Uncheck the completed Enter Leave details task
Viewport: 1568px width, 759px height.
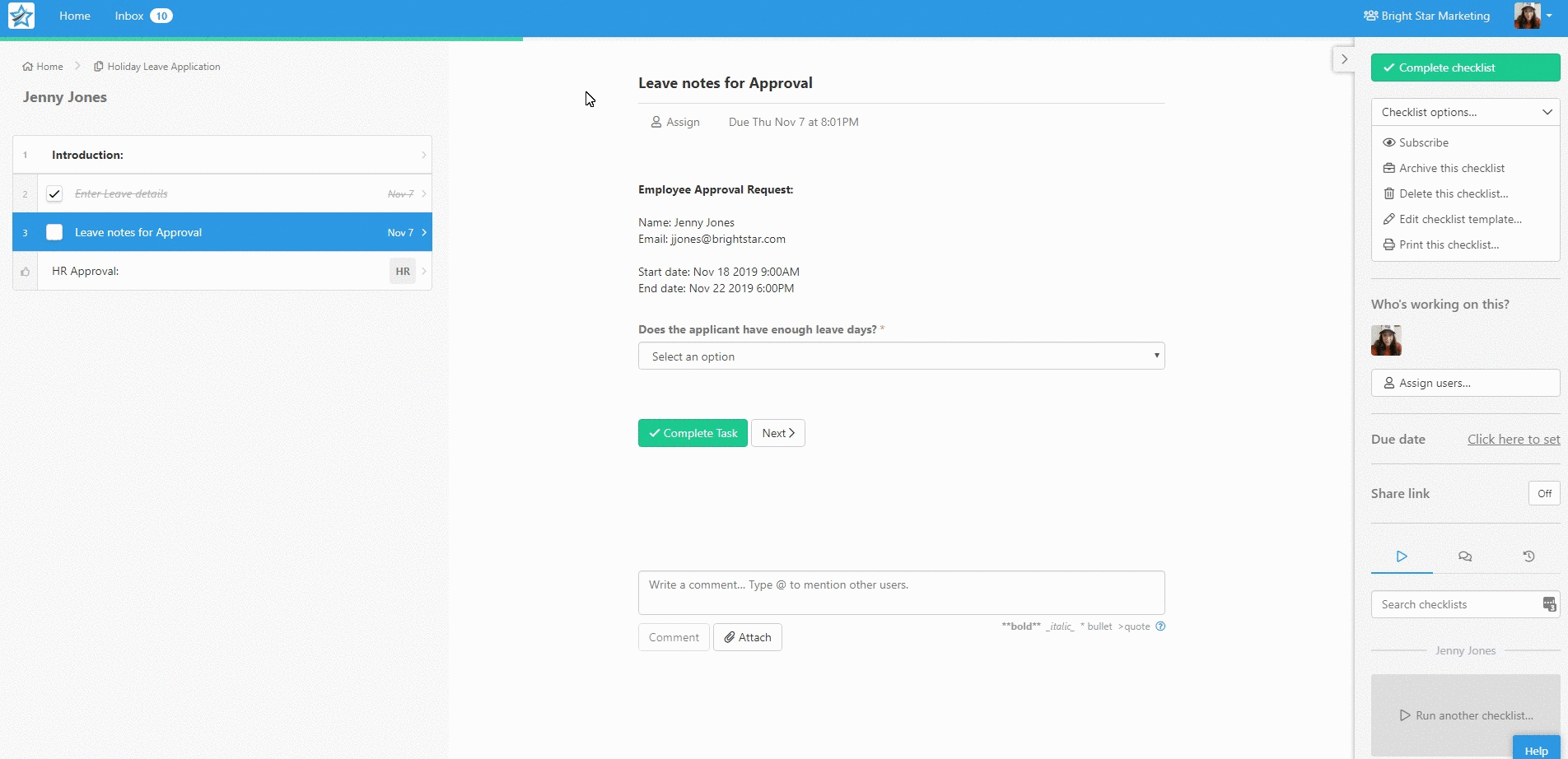click(x=54, y=193)
